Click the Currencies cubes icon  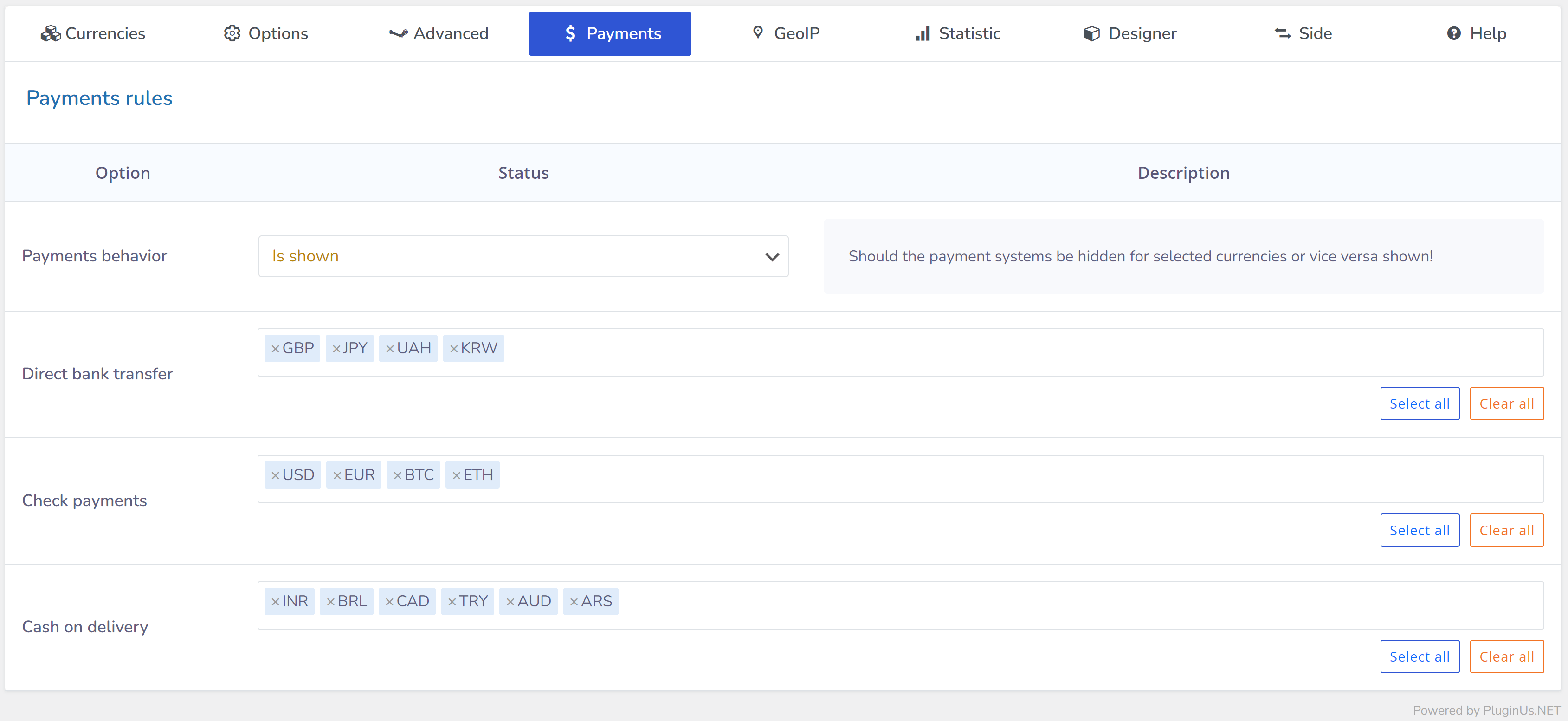50,33
